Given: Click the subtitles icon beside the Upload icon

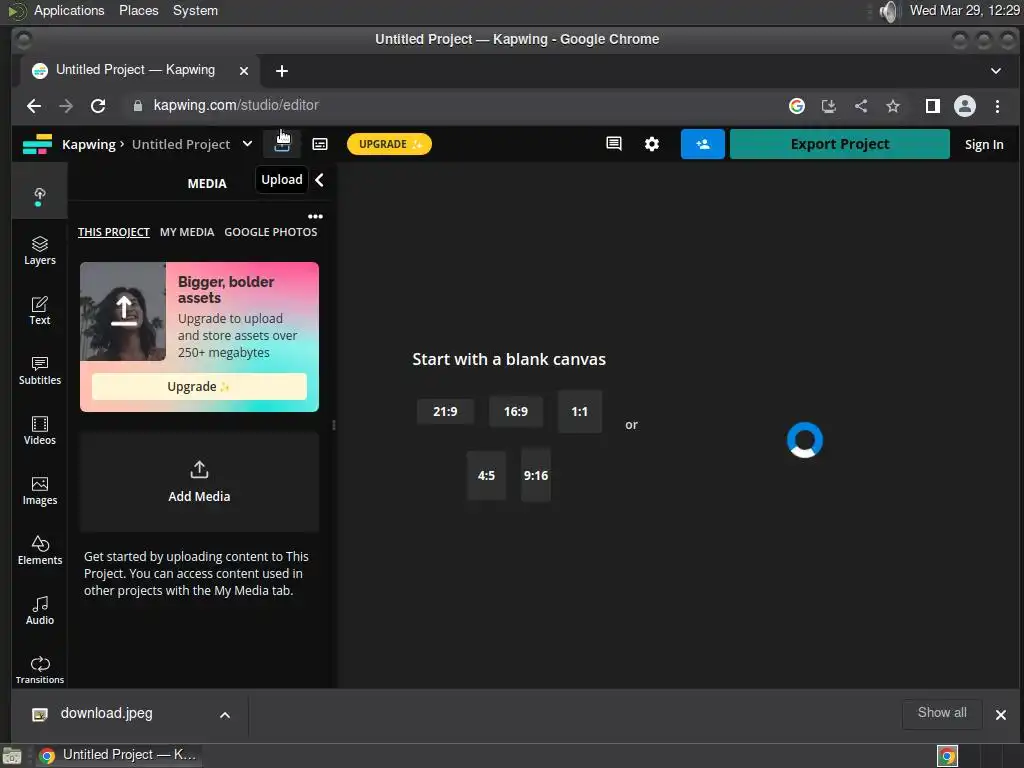Looking at the screenshot, I should (x=320, y=144).
